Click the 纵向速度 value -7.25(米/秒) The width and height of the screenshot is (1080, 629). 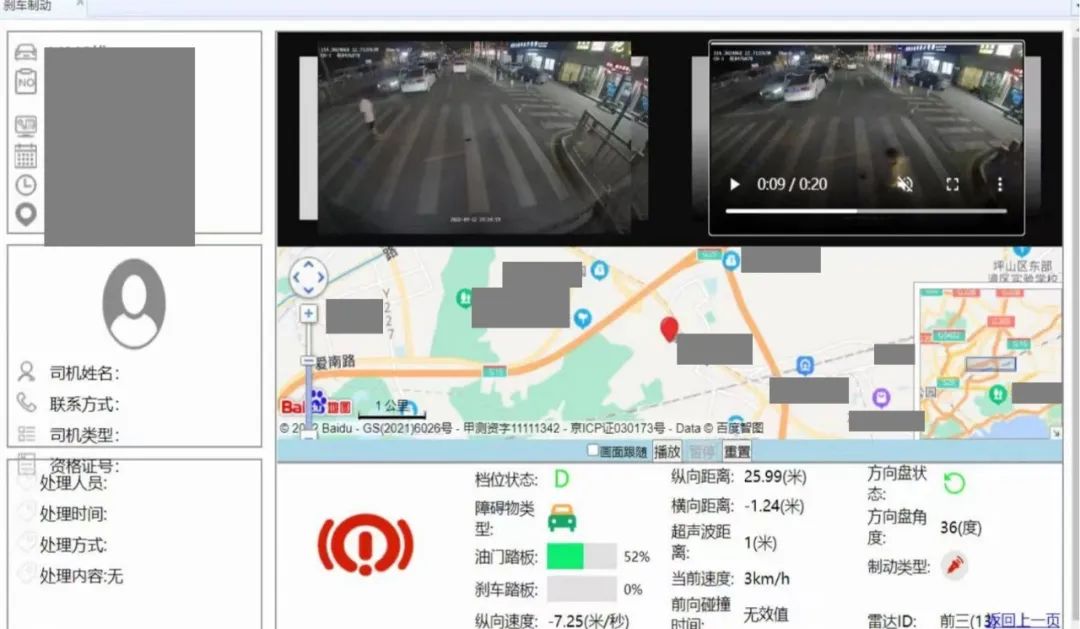(588, 621)
